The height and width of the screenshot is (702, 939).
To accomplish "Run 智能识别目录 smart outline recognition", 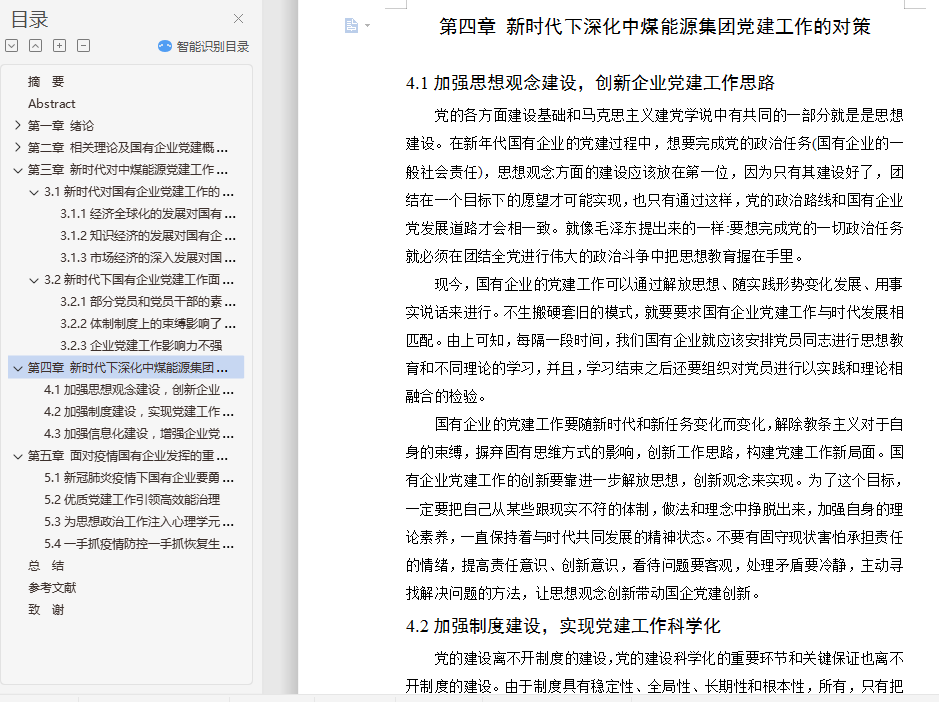I will click(x=204, y=46).
